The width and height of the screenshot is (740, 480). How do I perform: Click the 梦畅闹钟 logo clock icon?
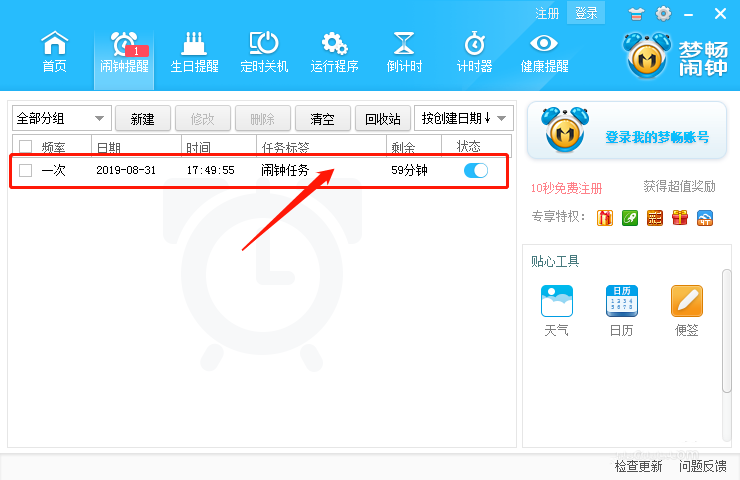(x=647, y=55)
